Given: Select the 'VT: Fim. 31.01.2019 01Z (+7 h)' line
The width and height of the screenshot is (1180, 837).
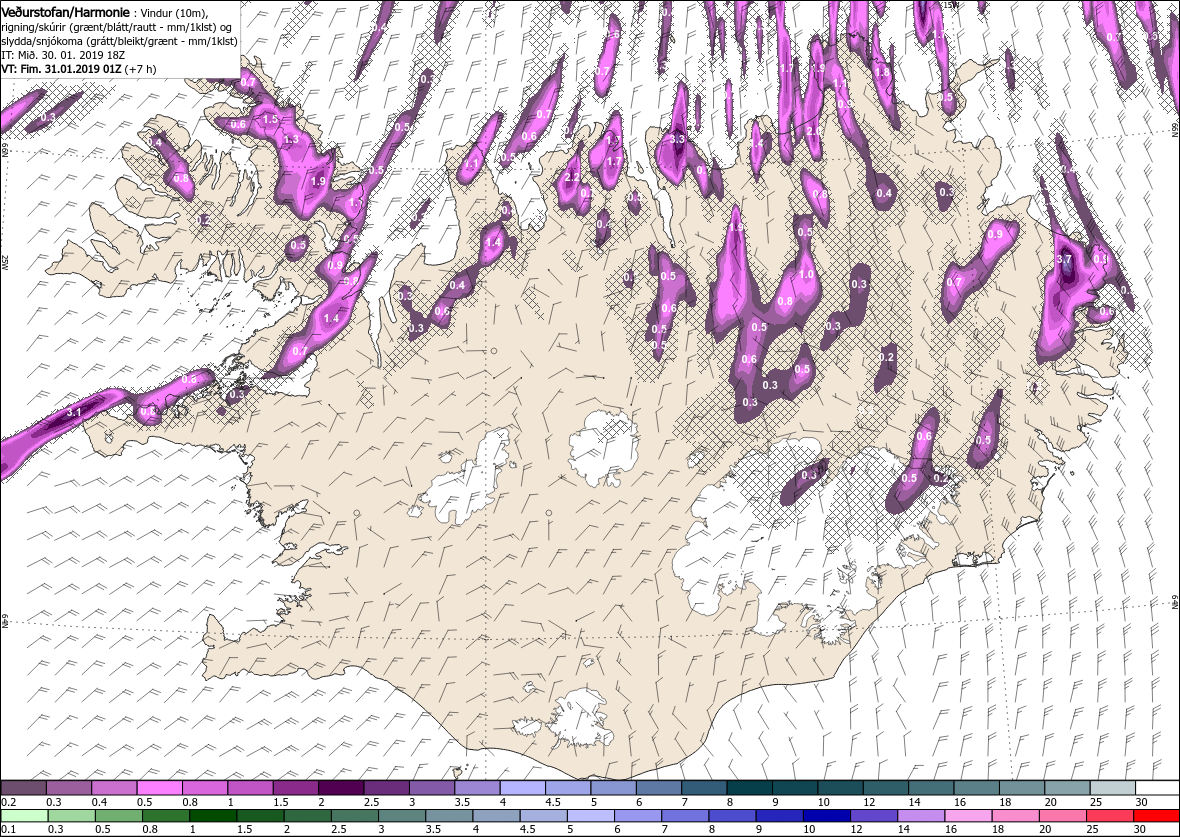Looking at the screenshot, I should 78,68.
